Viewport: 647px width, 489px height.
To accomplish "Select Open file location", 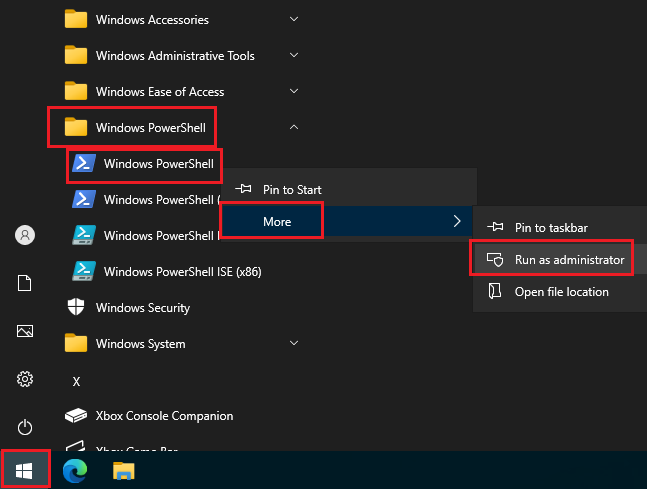I will [561, 292].
